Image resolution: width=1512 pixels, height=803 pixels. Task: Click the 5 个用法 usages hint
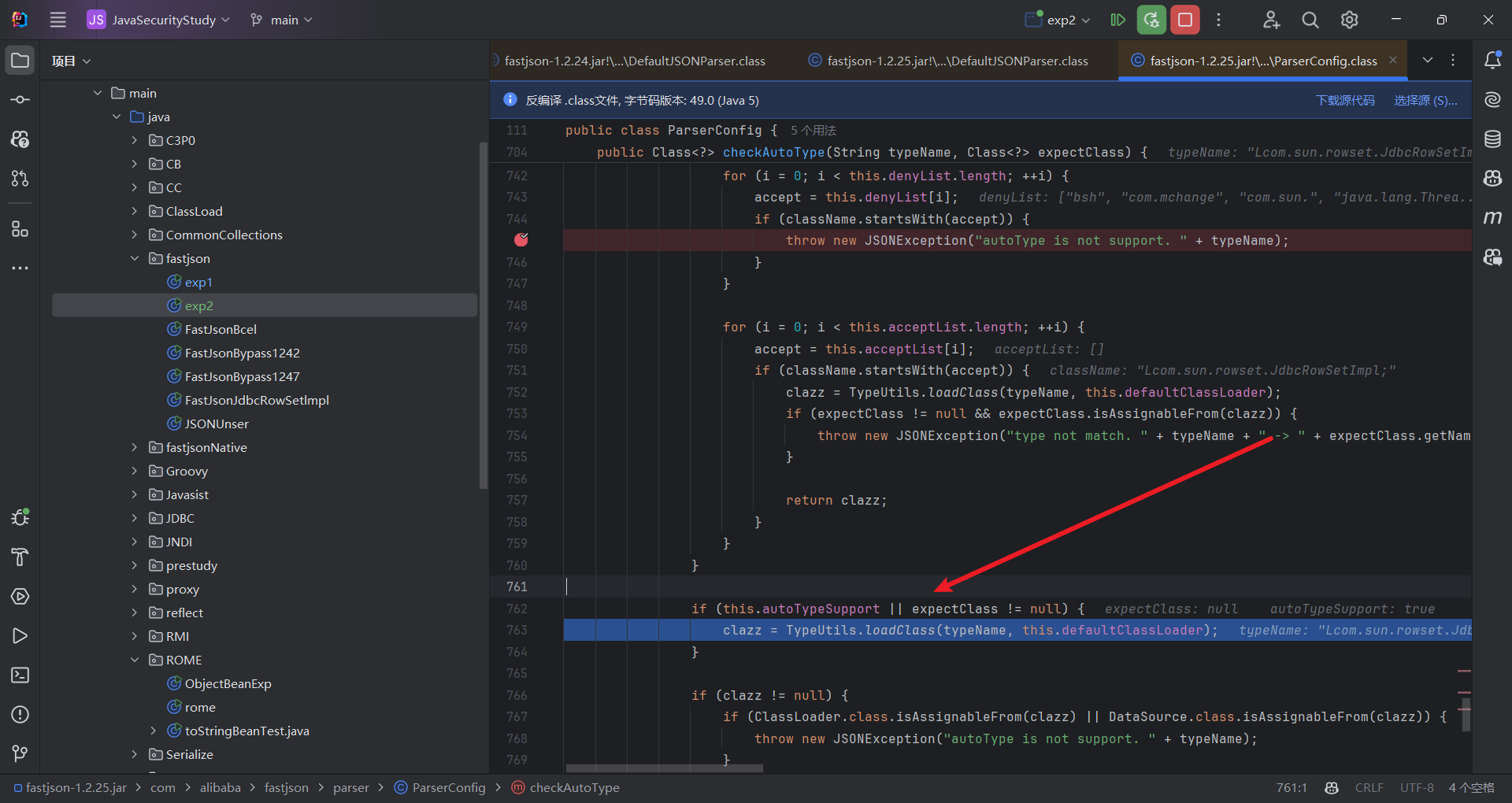(813, 131)
